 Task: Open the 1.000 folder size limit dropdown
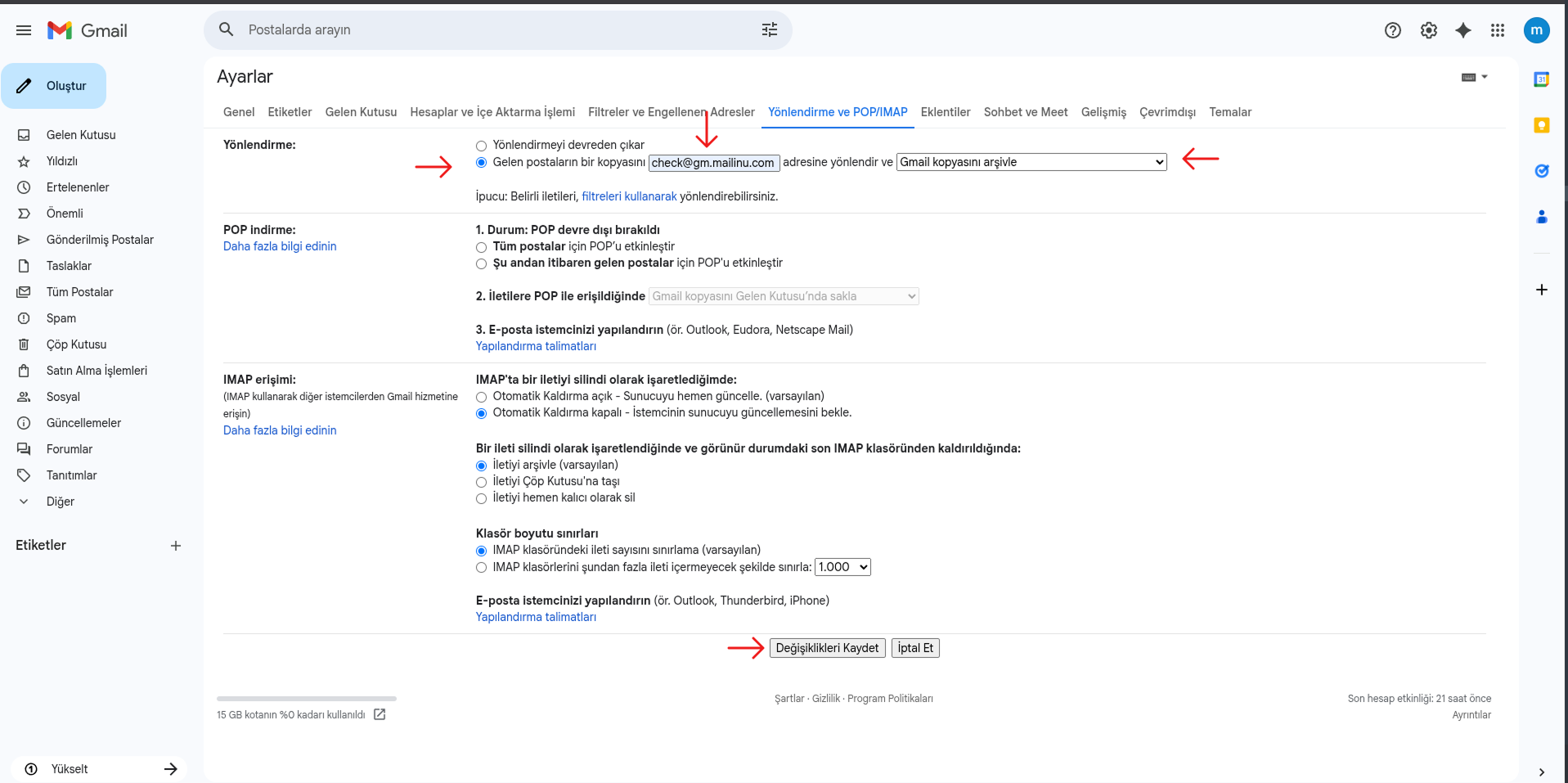pos(842,567)
